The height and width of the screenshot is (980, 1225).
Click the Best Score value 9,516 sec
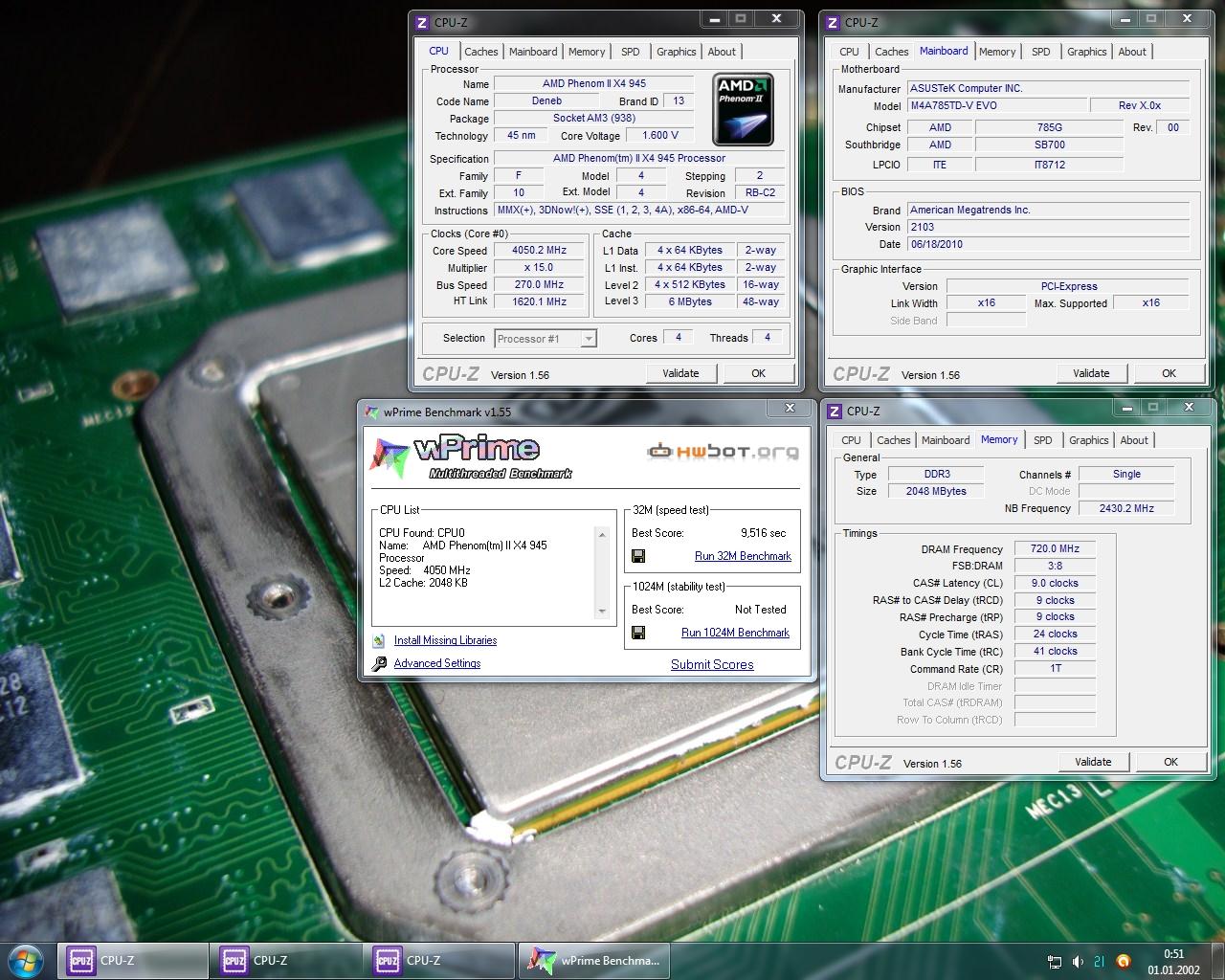(x=763, y=533)
